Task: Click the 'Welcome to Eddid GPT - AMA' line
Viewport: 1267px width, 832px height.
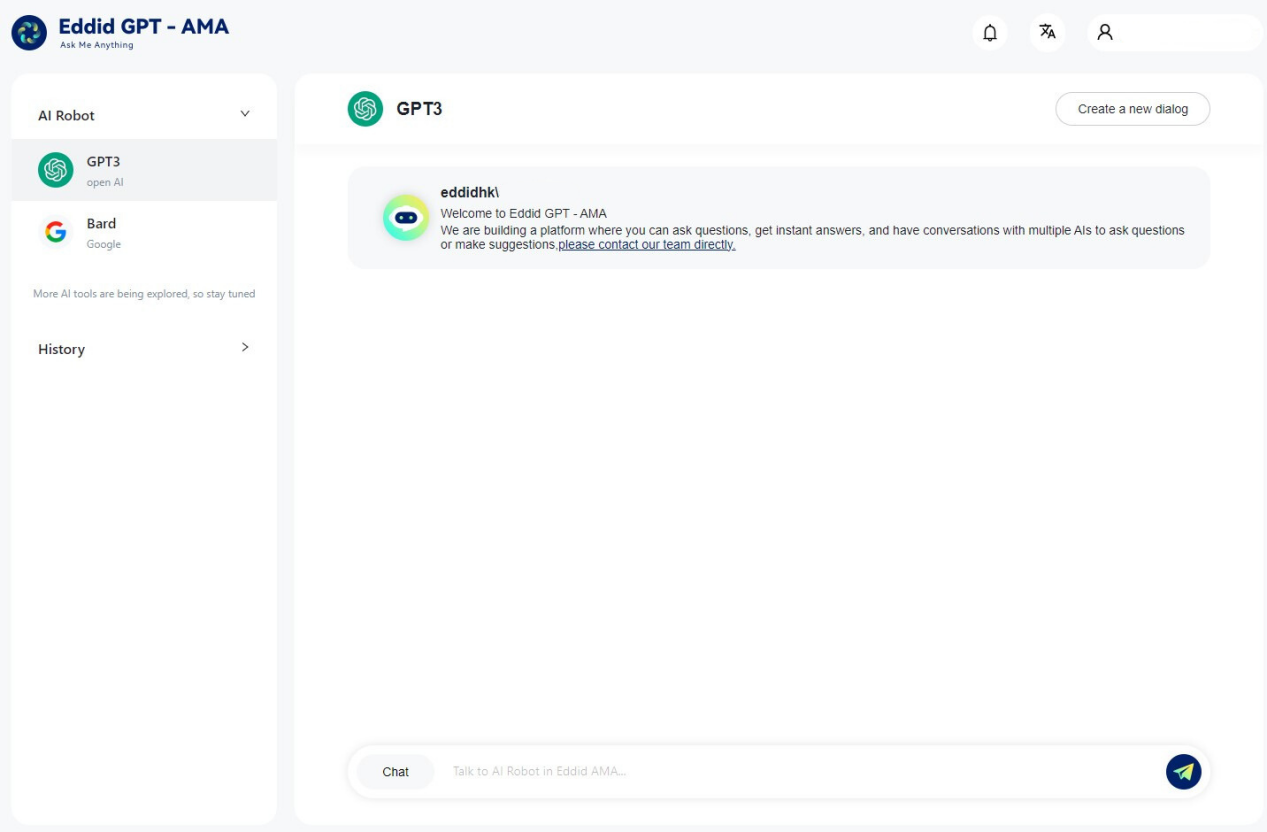Action: tap(524, 214)
